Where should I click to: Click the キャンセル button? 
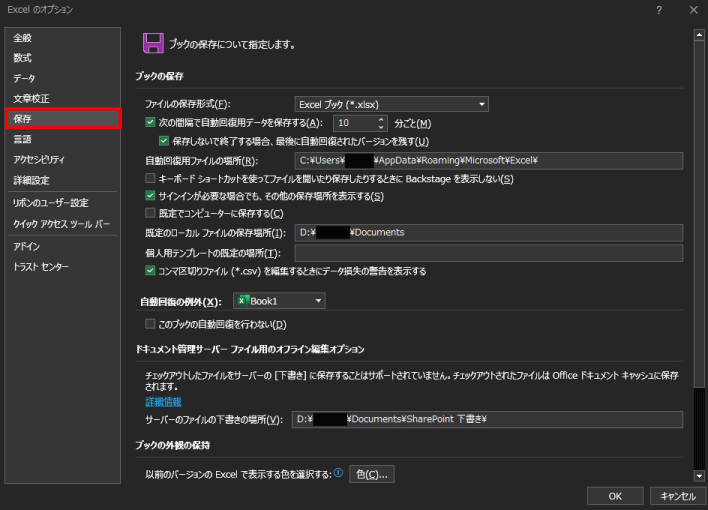[x=677, y=496]
